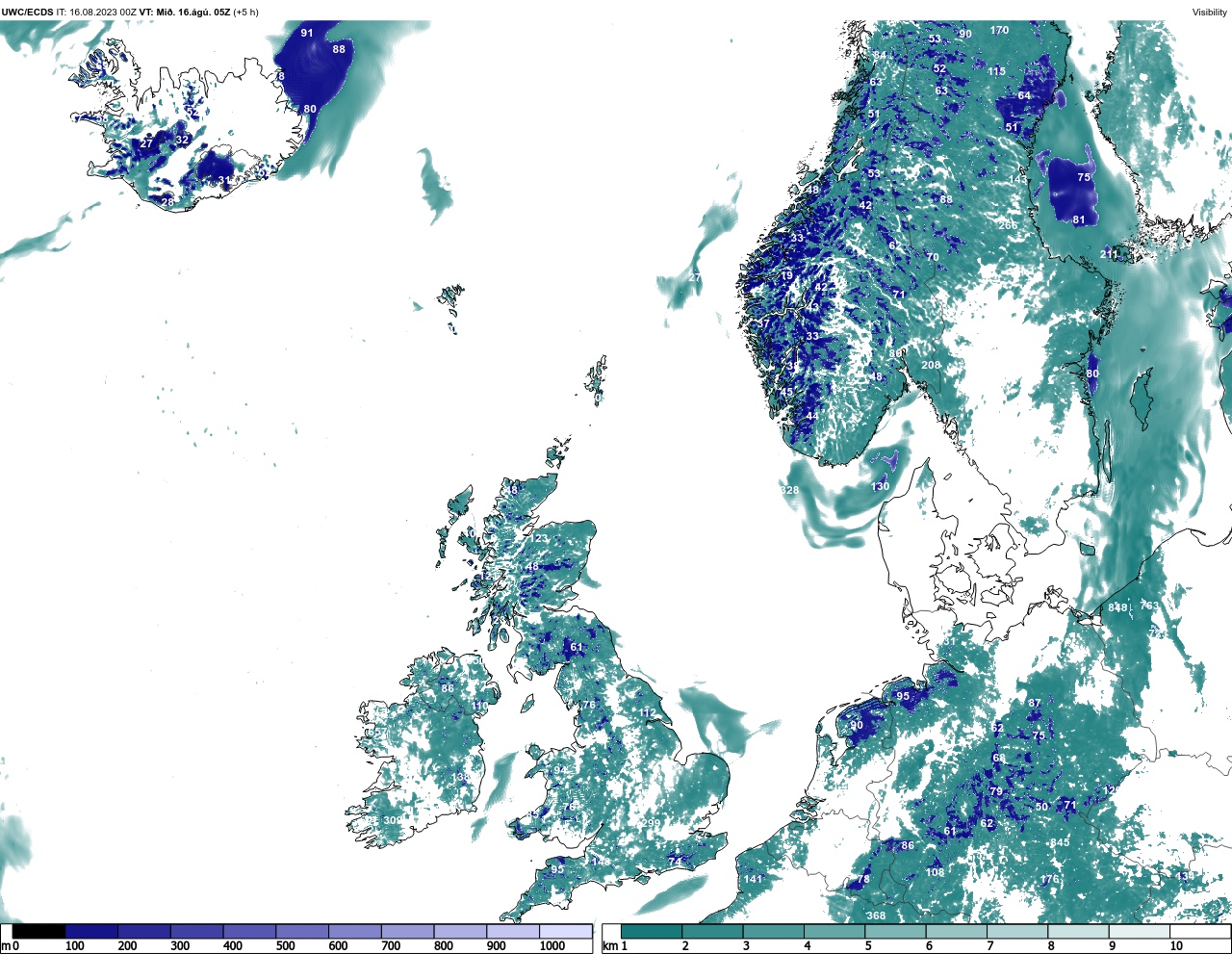Click the 3–4 km legend swatch
The width and height of the screenshot is (1232, 954).
773,932
